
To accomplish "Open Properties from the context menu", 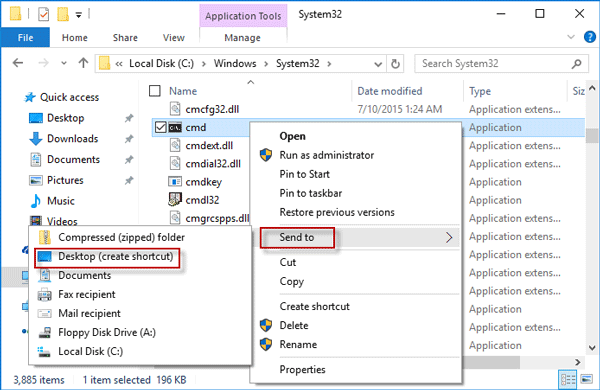I will (x=302, y=369).
